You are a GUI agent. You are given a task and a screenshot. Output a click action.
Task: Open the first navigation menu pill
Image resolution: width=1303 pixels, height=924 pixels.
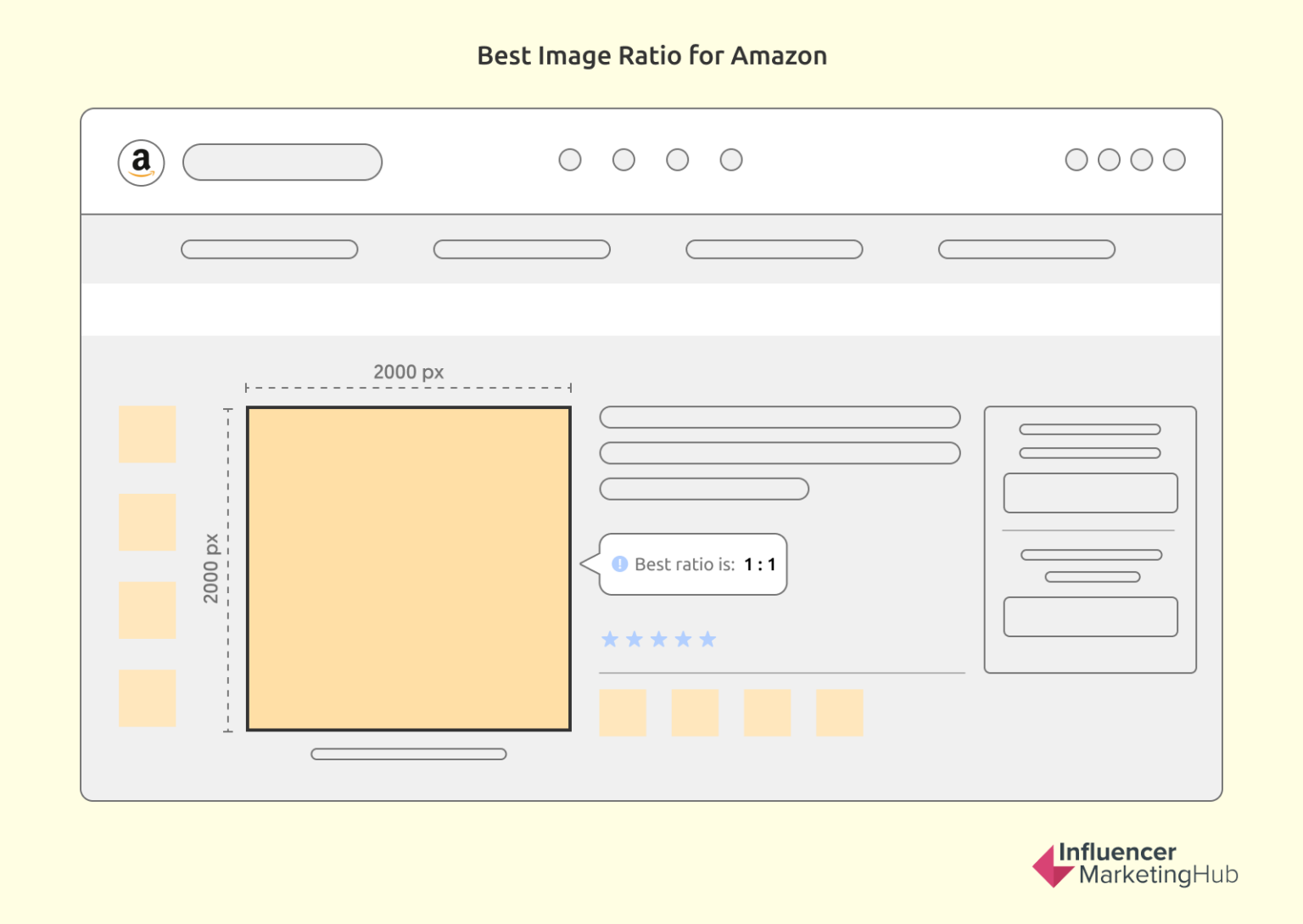[x=269, y=249]
